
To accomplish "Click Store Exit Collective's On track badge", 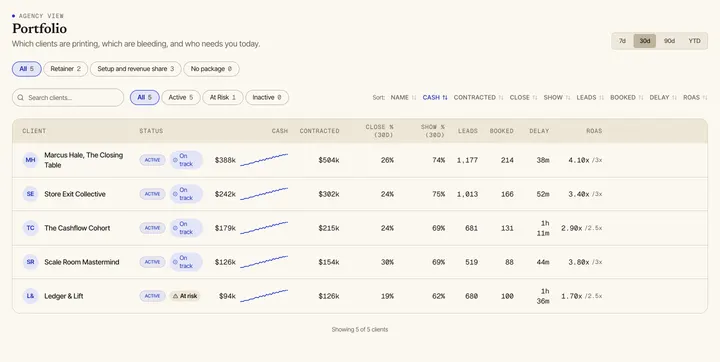I will pyautogui.click(x=186, y=194).
